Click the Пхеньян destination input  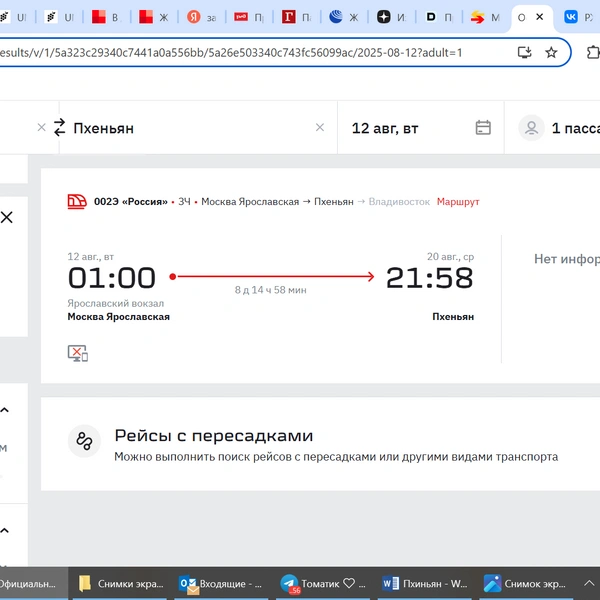coord(198,128)
